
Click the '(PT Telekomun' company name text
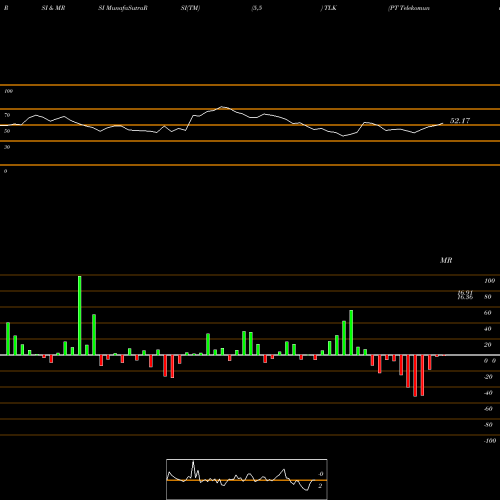pos(409,8)
